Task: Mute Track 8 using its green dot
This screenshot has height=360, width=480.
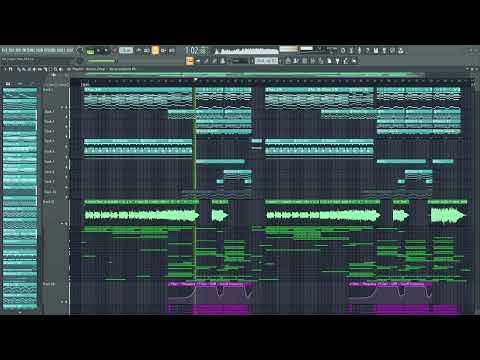Action: click(66, 177)
